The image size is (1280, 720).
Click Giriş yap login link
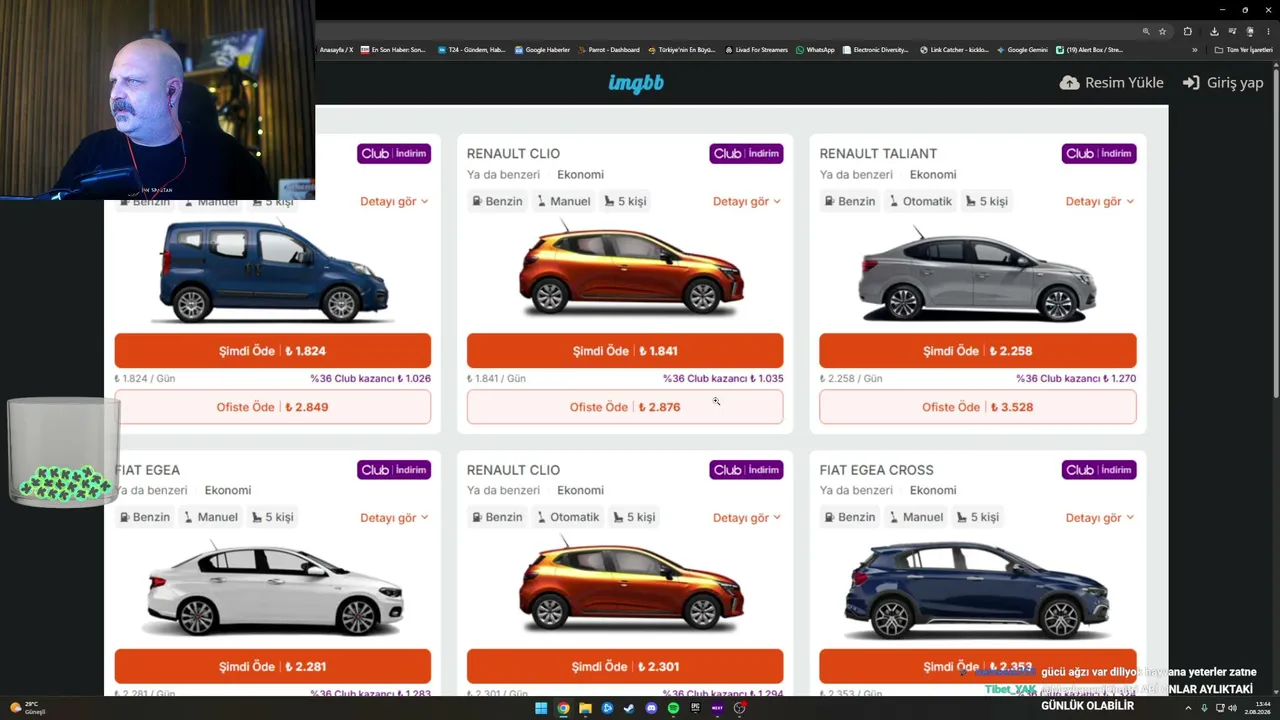(x=1223, y=83)
